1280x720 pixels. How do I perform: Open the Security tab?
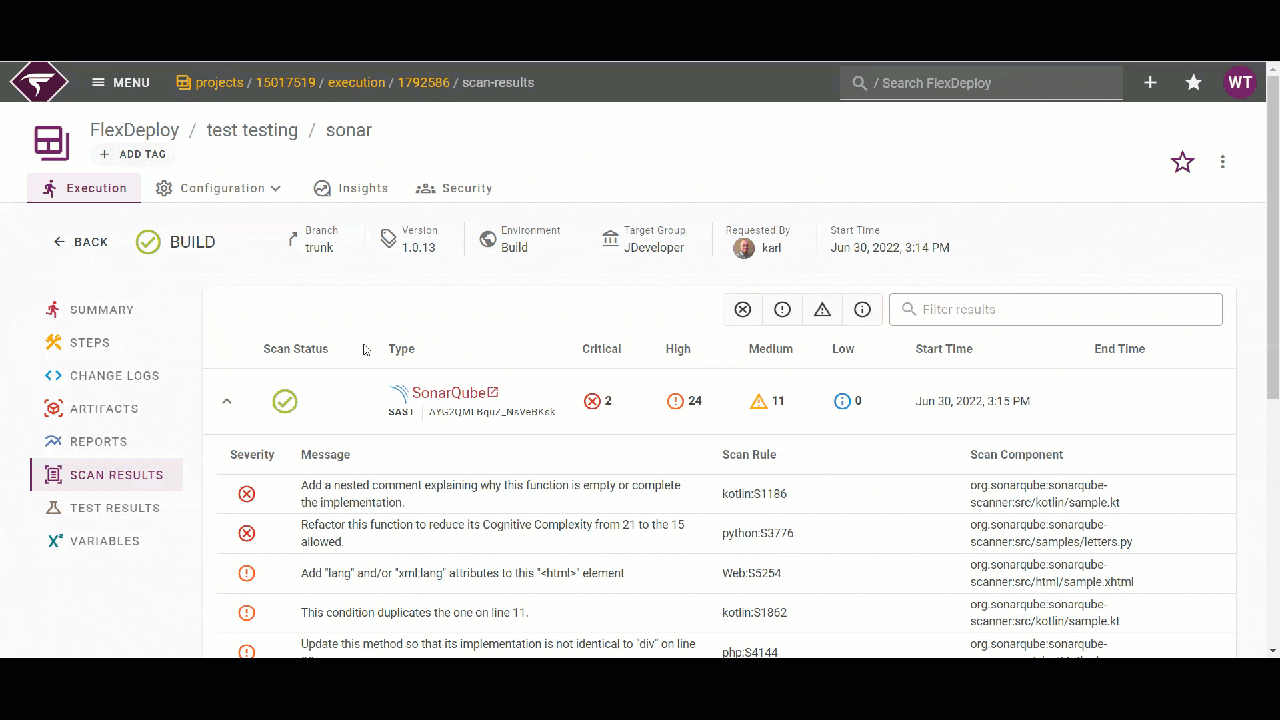click(454, 188)
